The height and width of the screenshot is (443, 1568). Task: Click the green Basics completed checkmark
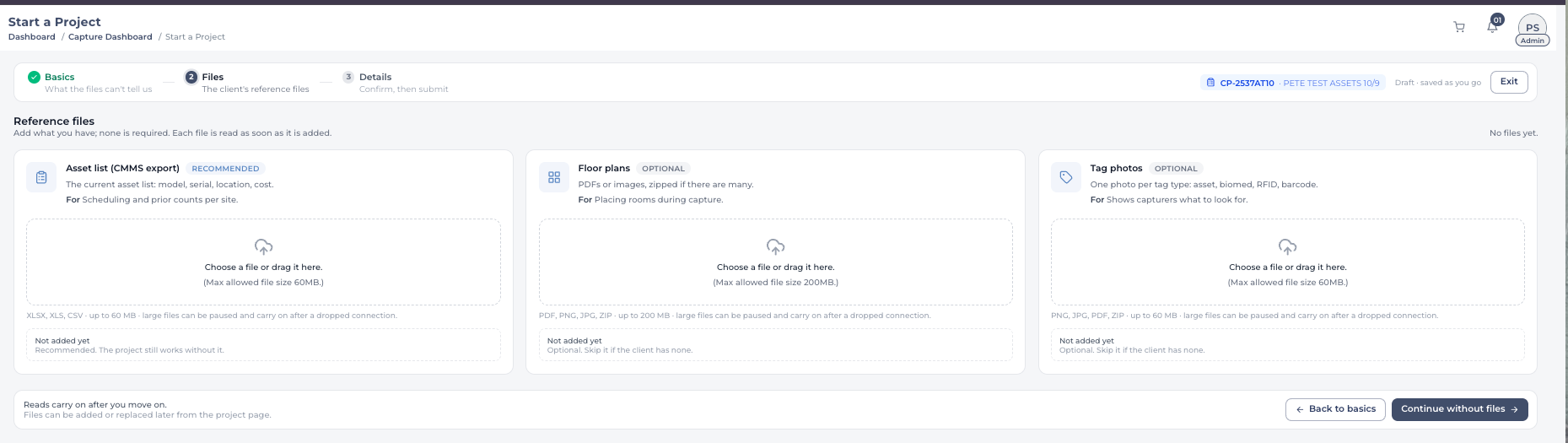point(34,77)
